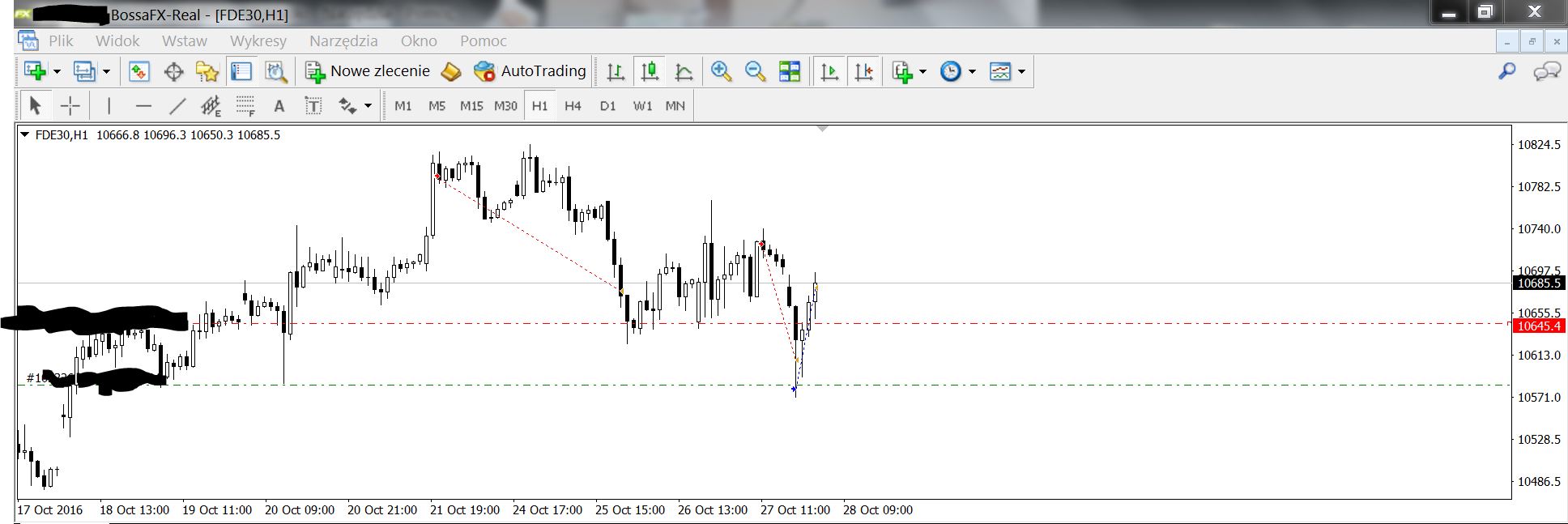Select the horizontal line tool
The width and height of the screenshot is (1568, 524).
143,106
